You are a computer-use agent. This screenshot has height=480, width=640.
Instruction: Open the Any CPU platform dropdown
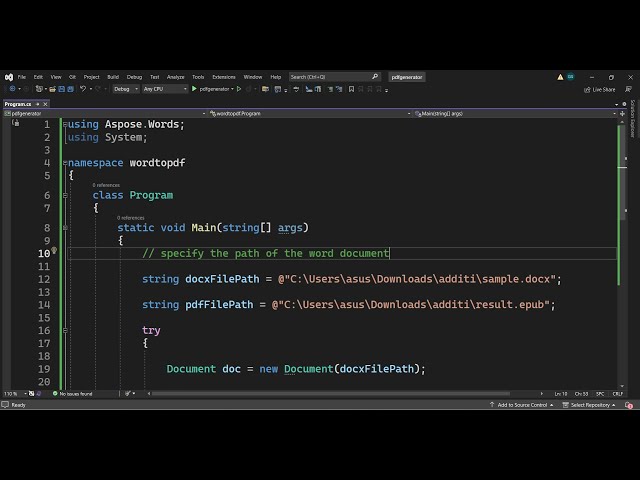[165, 89]
